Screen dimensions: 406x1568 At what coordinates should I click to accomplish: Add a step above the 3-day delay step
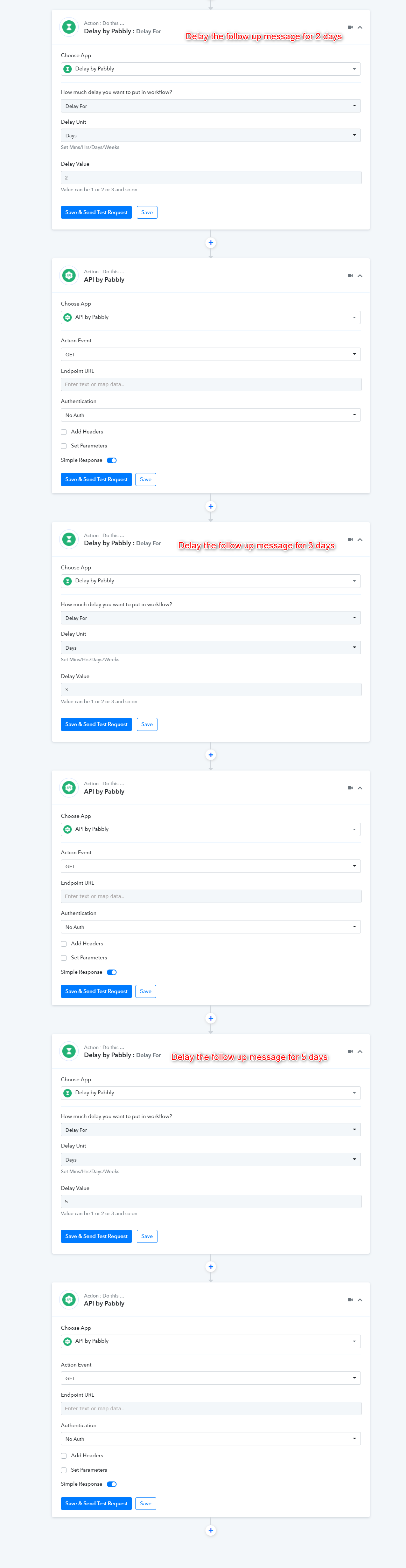point(211,506)
